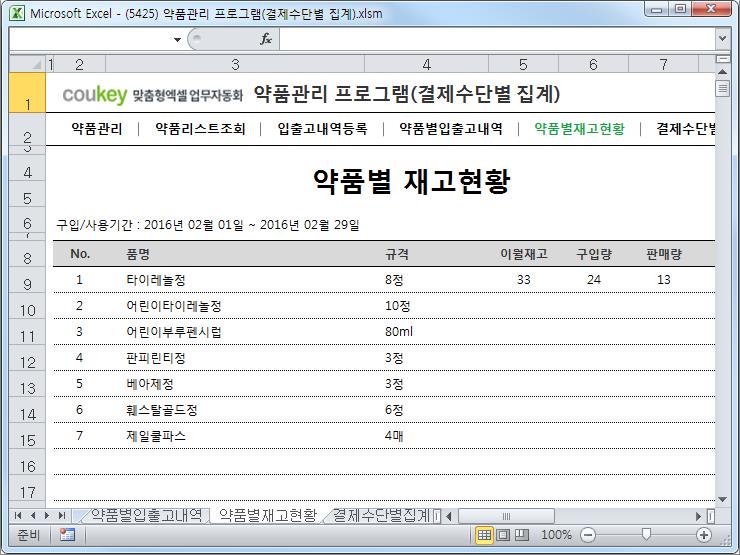Click the coukey logo

point(94,94)
